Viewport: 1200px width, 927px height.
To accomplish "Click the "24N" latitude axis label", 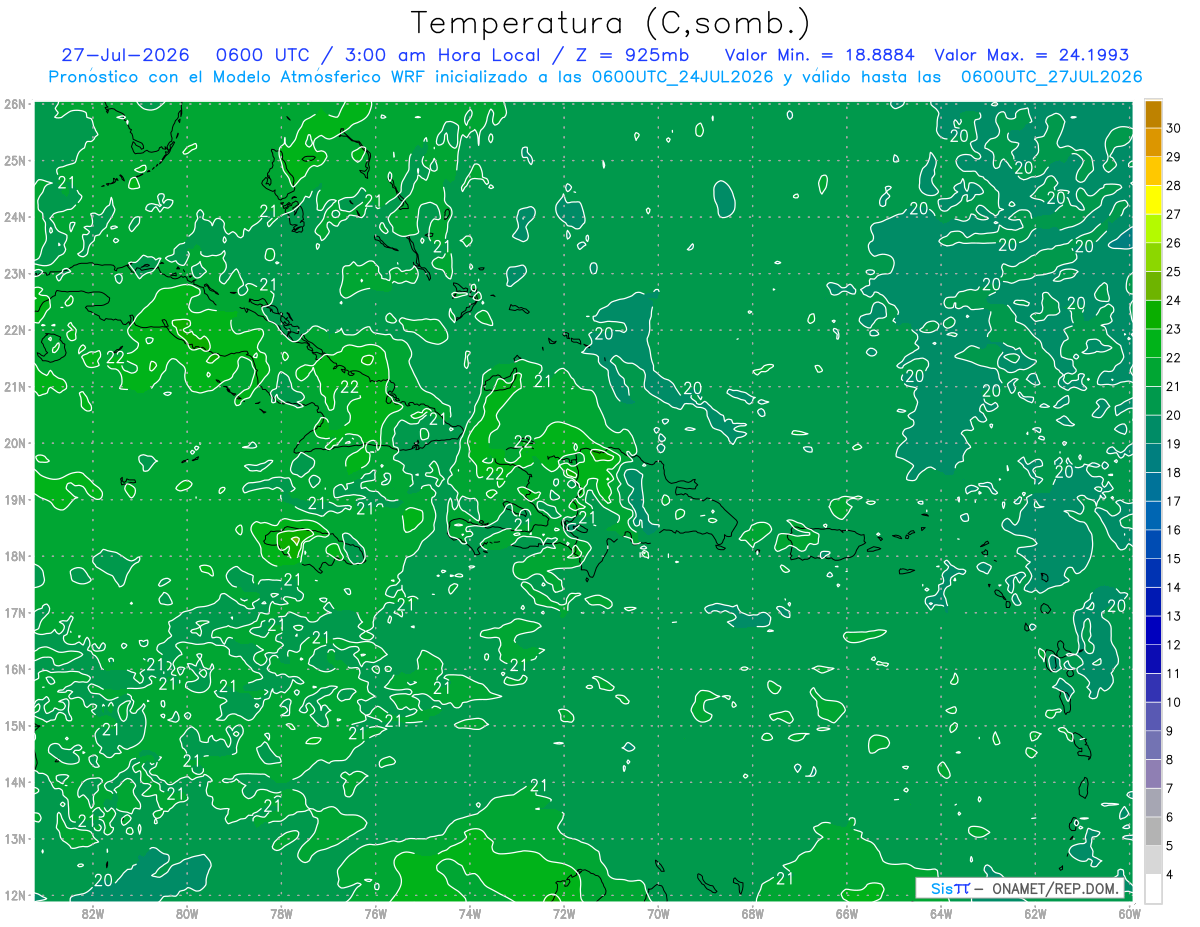I will tap(14, 217).
